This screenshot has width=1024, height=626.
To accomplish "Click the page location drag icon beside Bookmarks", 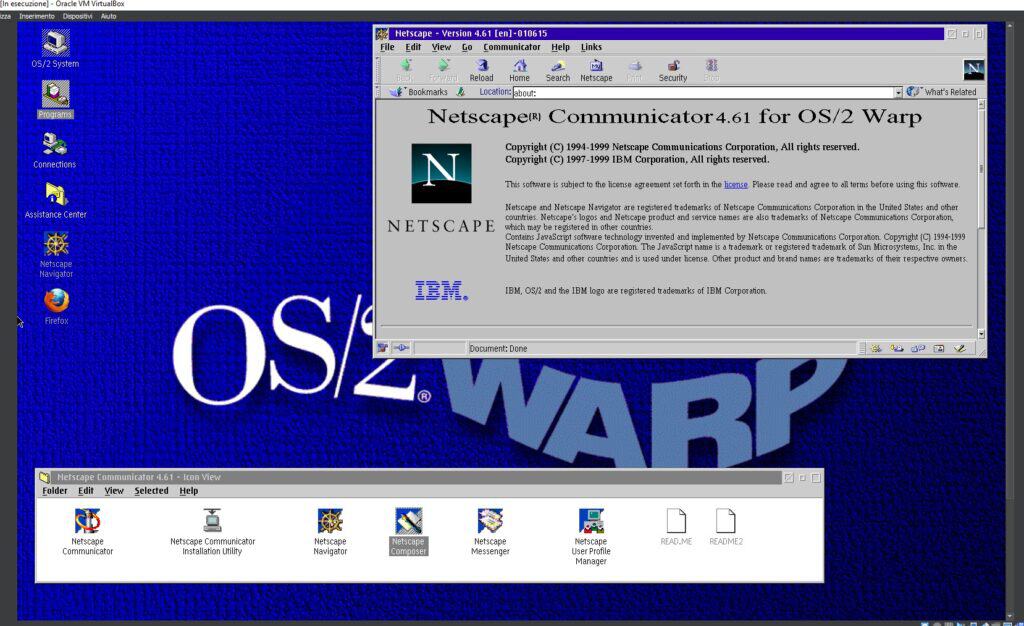I will point(460,92).
